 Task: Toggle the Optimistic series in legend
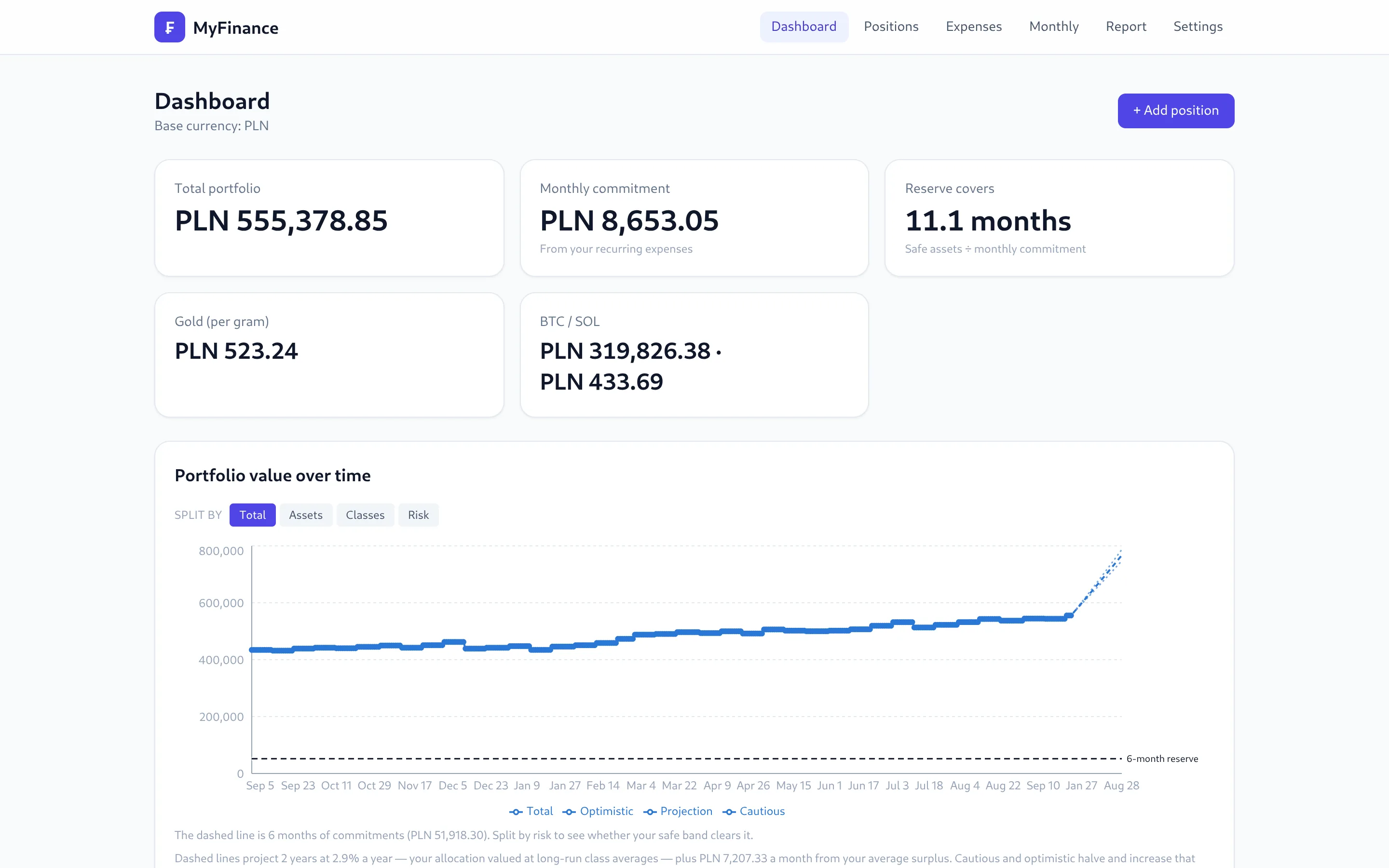(598, 811)
